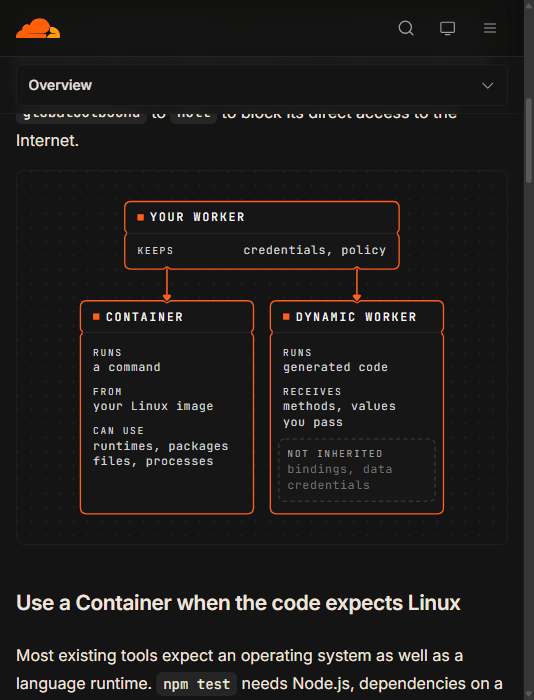Click 'a command' in Container box
This screenshot has height=700, width=534.
[127, 367]
